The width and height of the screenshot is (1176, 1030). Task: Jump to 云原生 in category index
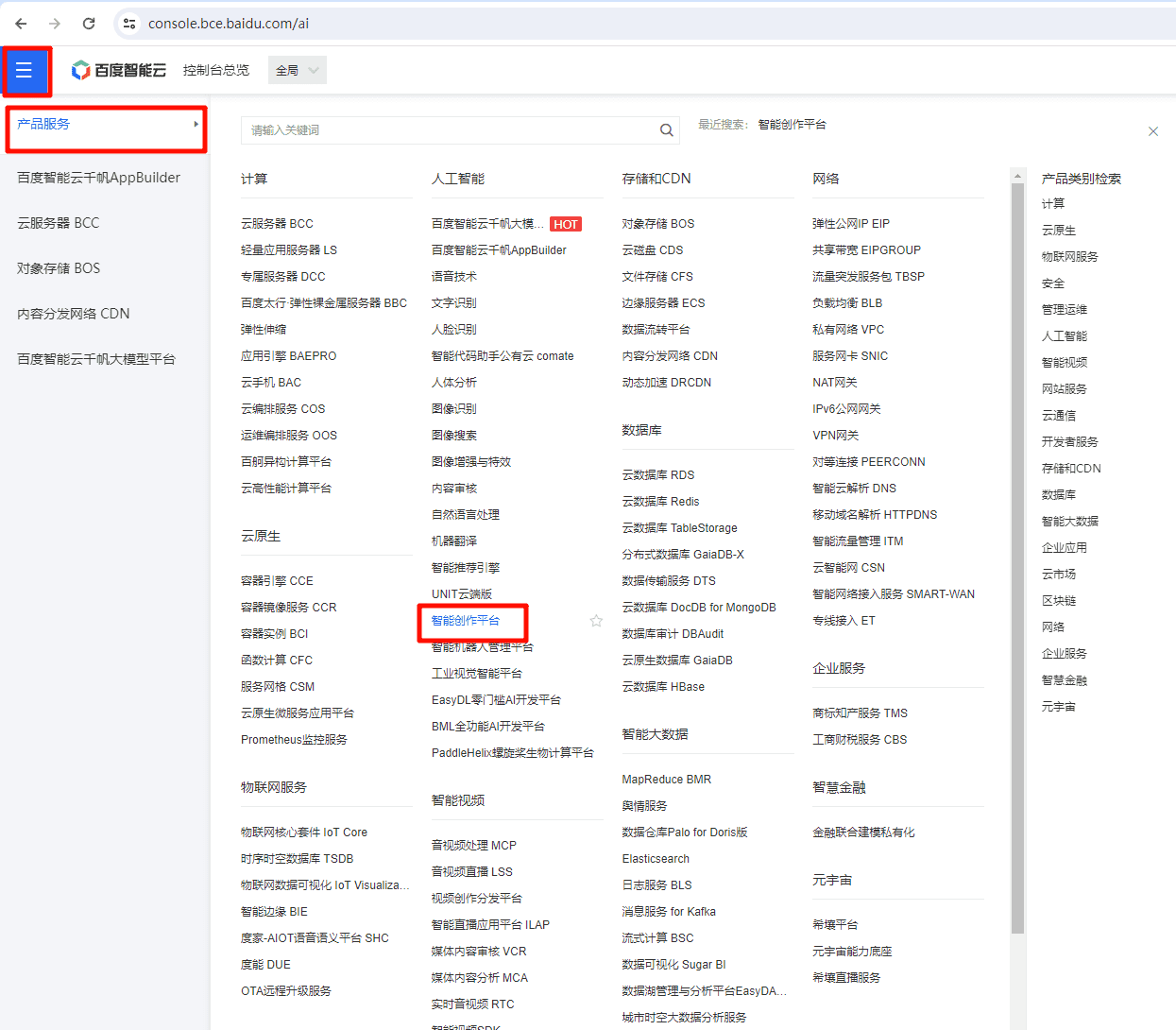pos(1059,231)
